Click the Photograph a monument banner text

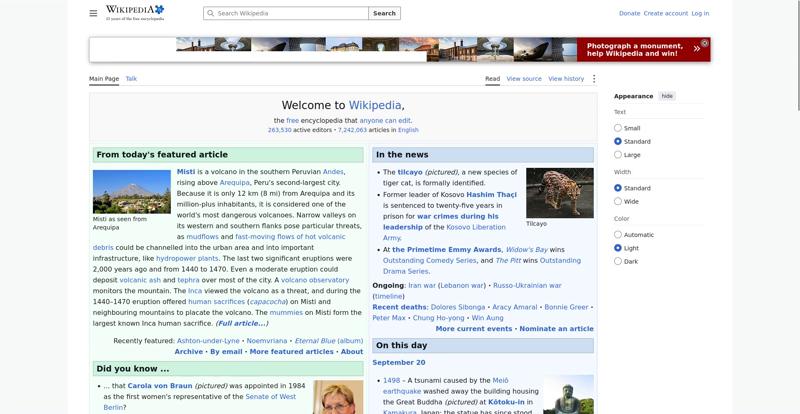click(x=634, y=50)
